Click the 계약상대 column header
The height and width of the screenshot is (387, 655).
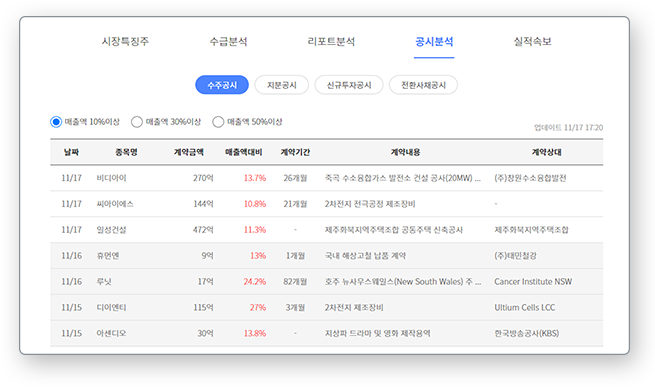[x=546, y=152]
